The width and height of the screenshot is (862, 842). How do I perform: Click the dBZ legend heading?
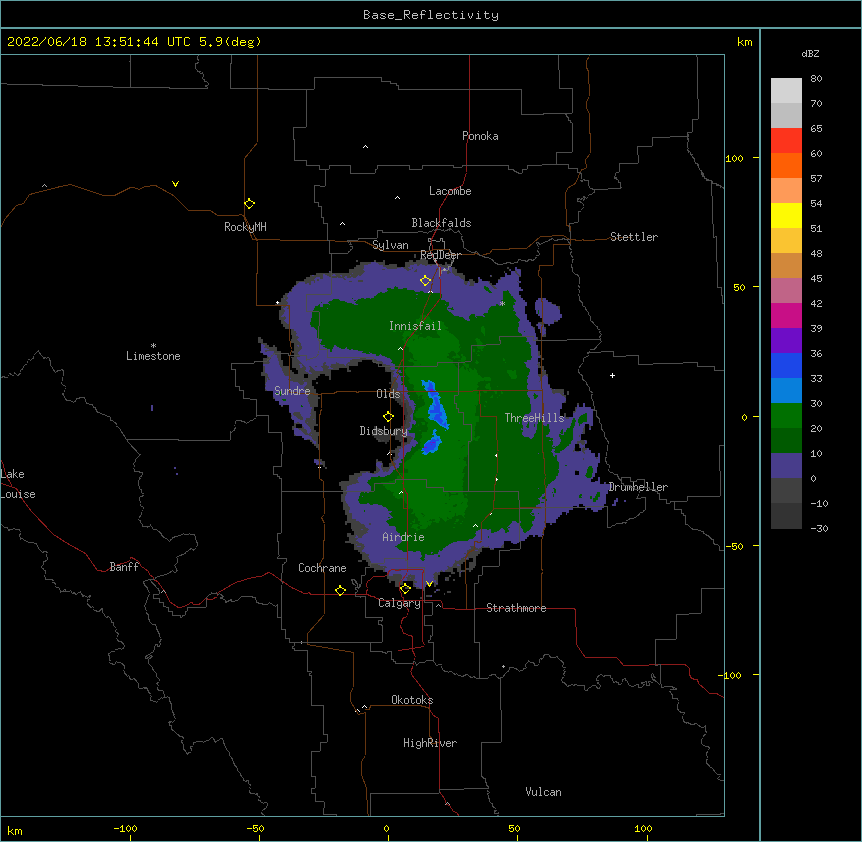[810, 53]
